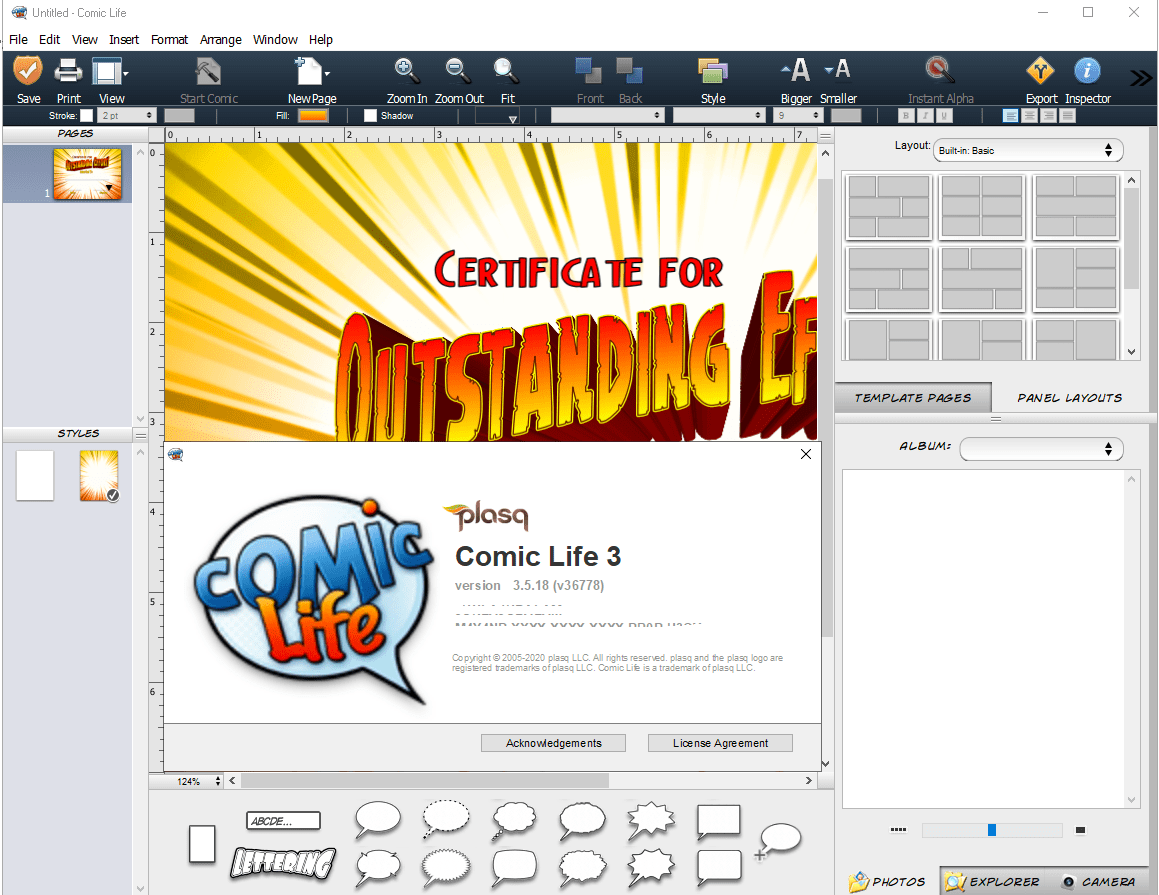The image size is (1159, 895).
Task: Select the top rectangular speech balloon
Action: 718,822
